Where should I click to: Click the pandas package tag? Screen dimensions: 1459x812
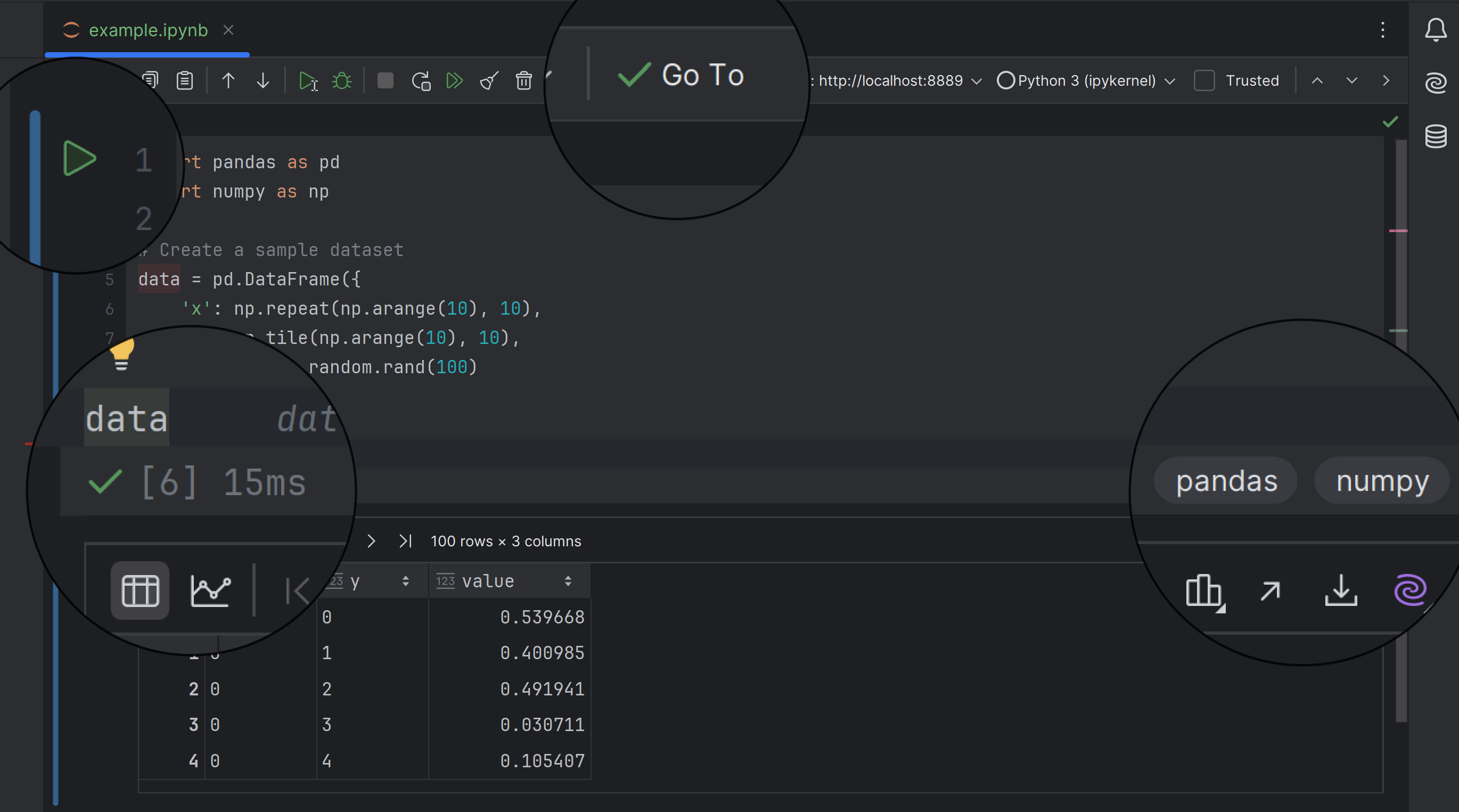(1226, 481)
